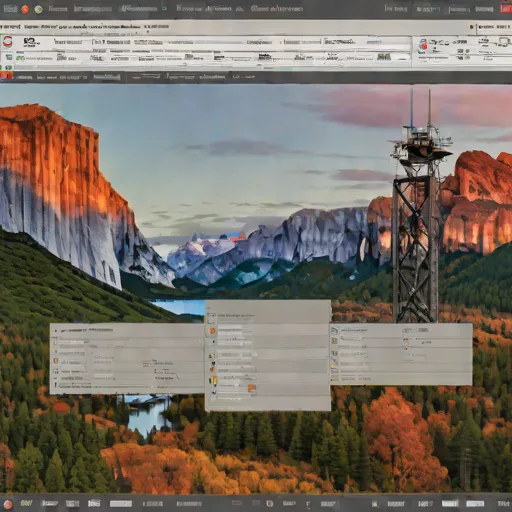512x512 pixels.
Task: Toggle the checkbox icon in the middle panel header
Action: (x=211, y=318)
